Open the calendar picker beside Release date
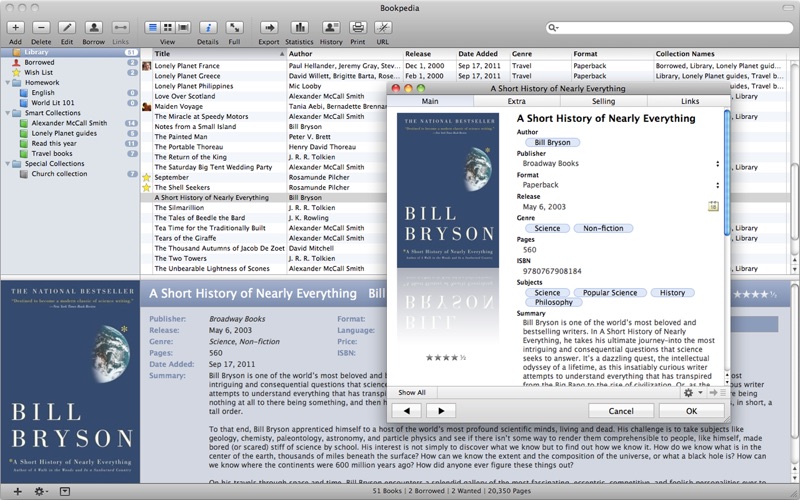This screenshot has width=800, height=500. 713,206
